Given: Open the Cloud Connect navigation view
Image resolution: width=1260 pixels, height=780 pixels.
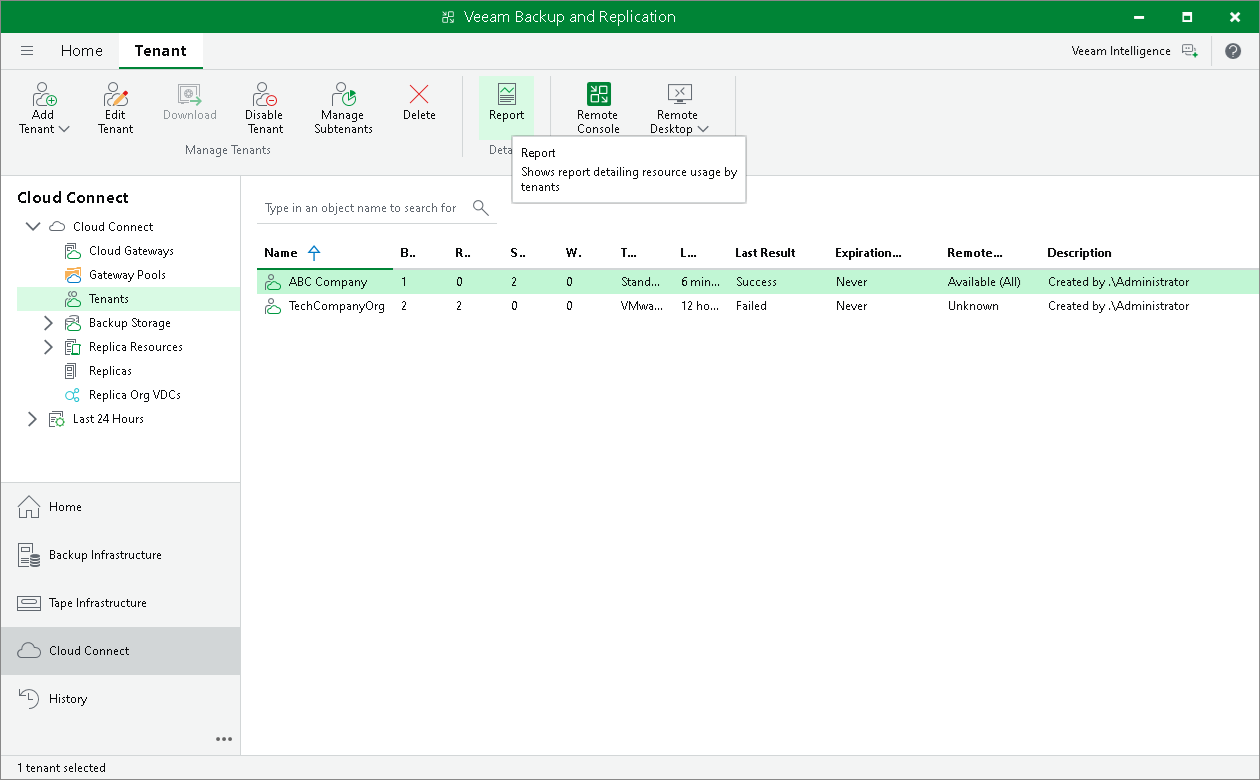Looking at the screenshot, I should coord(120,651).
